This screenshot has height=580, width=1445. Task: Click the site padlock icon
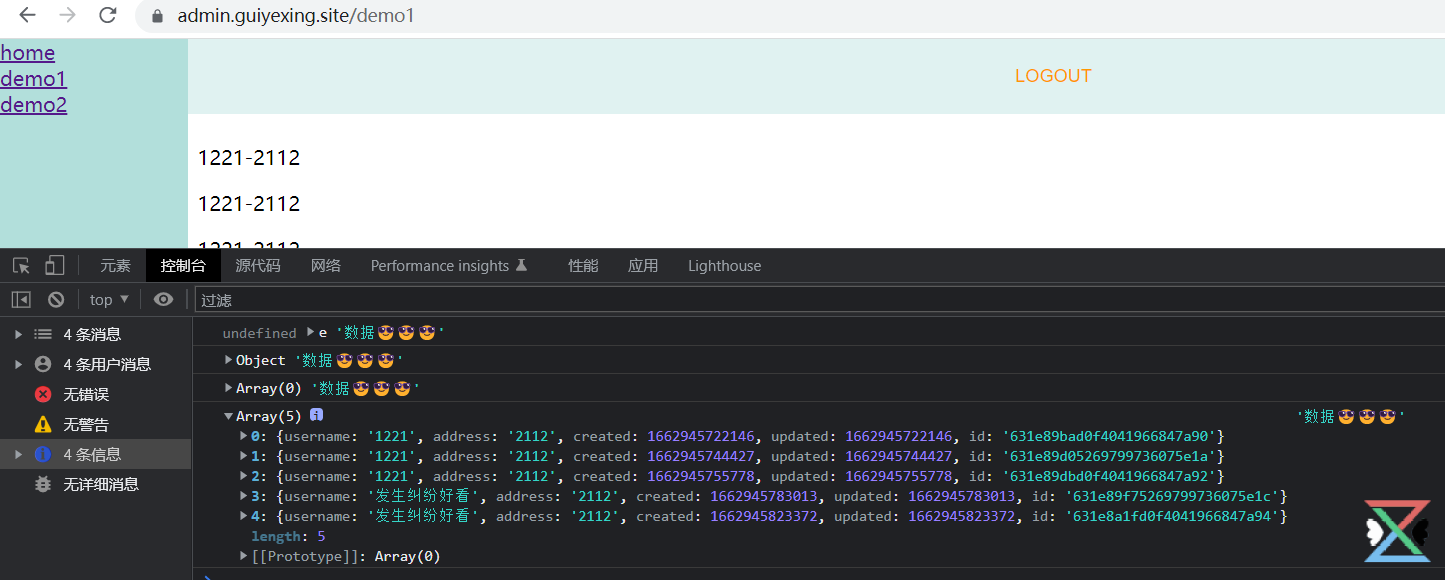click(x=156, y=16)
